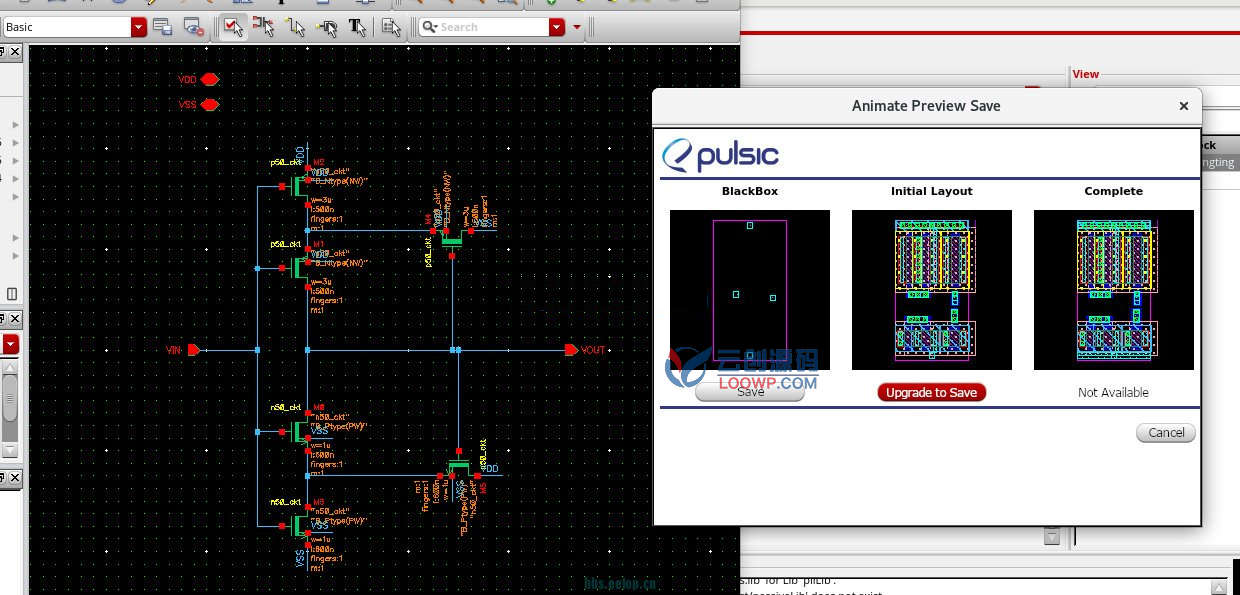This screenshot has width=1240, height=595.
Task: Click the scroll-down arrow below the dialog
Action: click(x=1052, y=537)
